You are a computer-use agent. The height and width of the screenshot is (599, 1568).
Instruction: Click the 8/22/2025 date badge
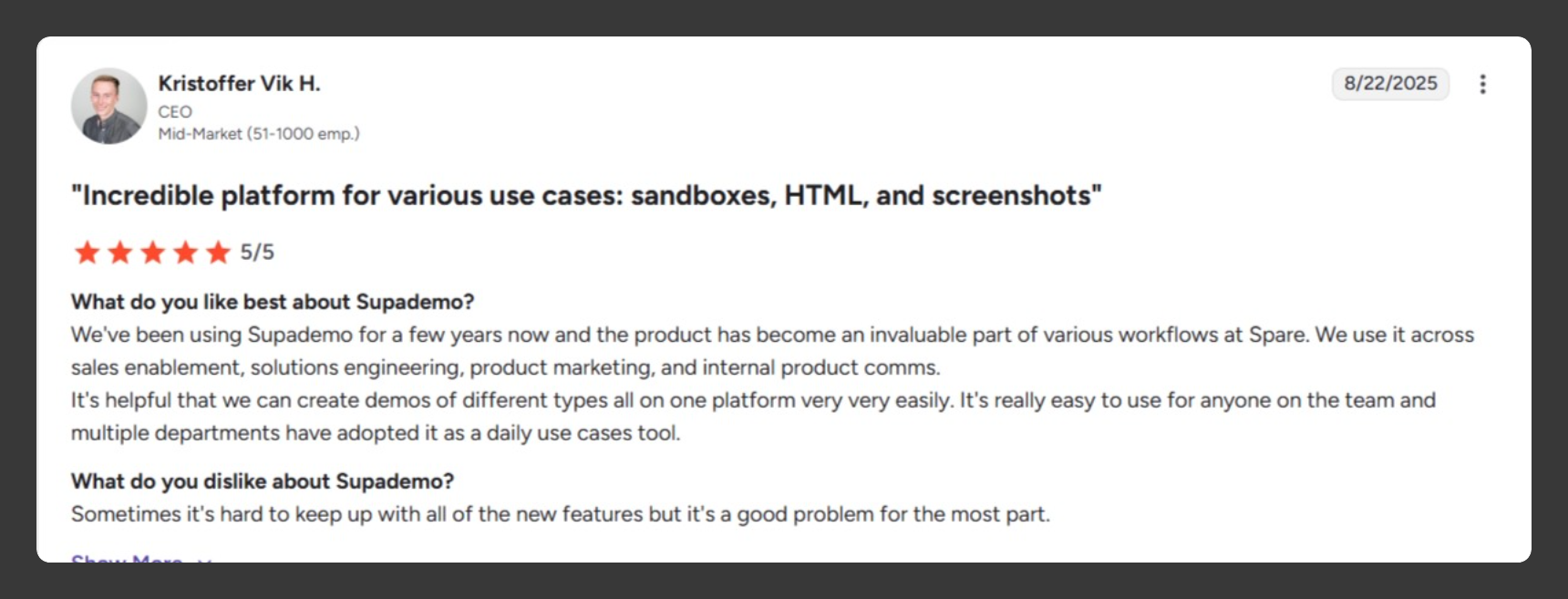point(1389,84)
